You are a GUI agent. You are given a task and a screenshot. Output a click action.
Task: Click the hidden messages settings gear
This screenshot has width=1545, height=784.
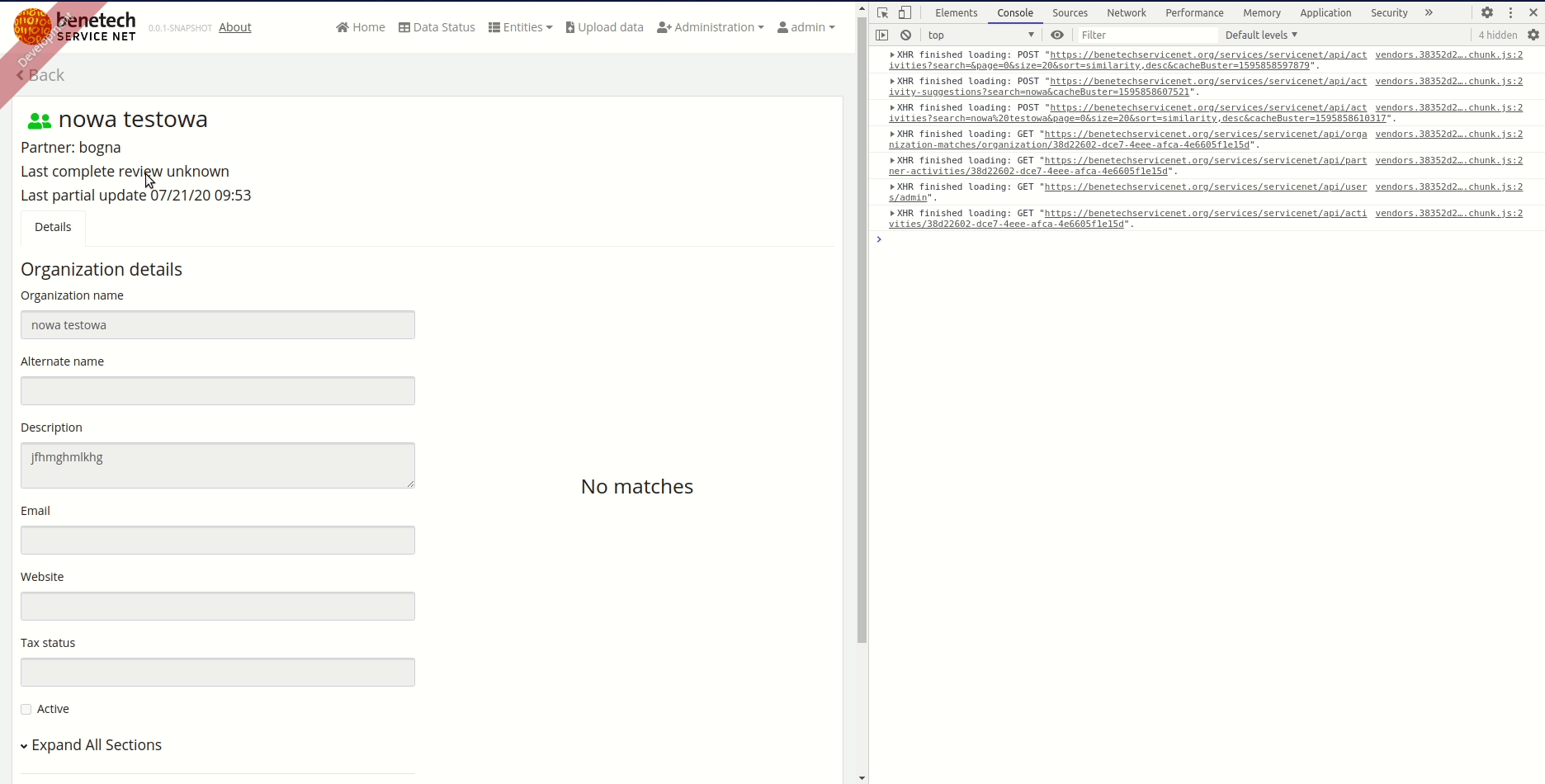pyautogui.click(x=1533, y=35)
